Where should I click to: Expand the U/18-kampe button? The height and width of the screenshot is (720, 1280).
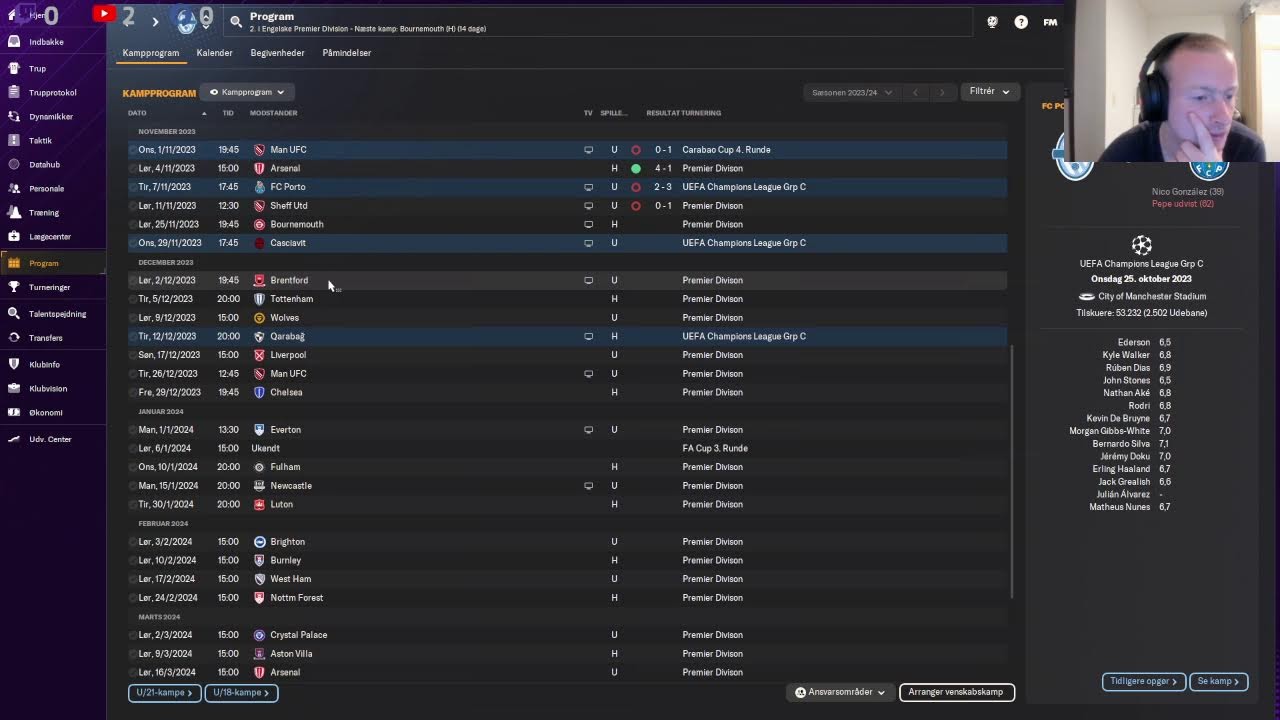click(x=241, y=692)
